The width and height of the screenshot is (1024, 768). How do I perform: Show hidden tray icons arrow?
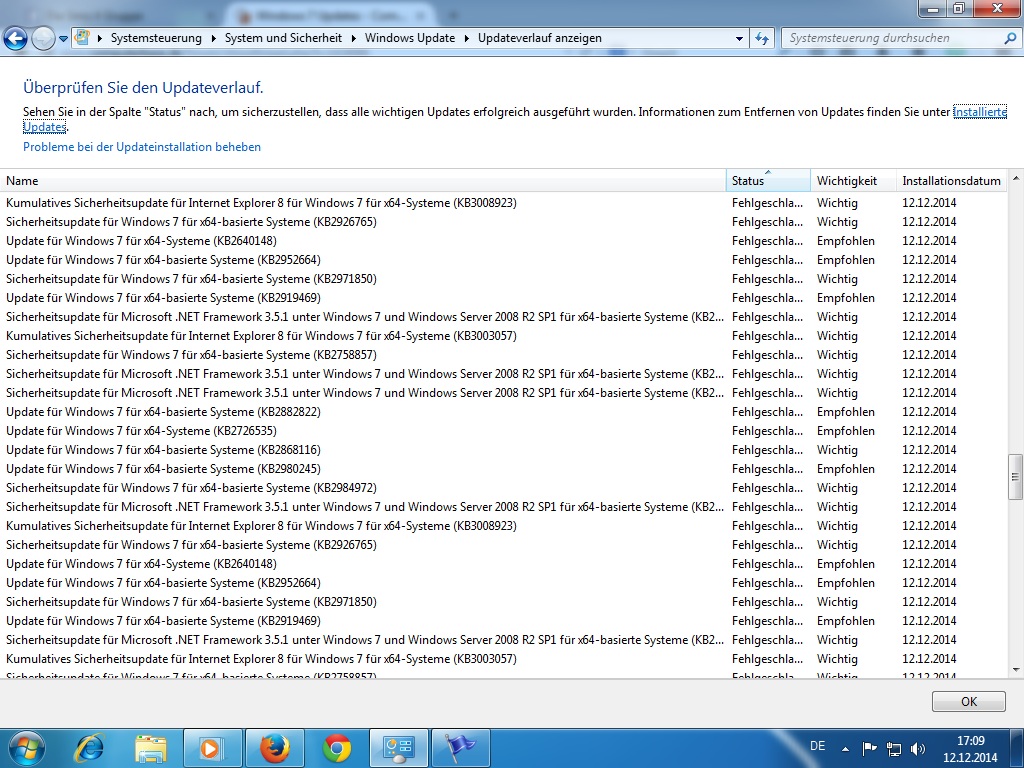(x=845, y=749)
